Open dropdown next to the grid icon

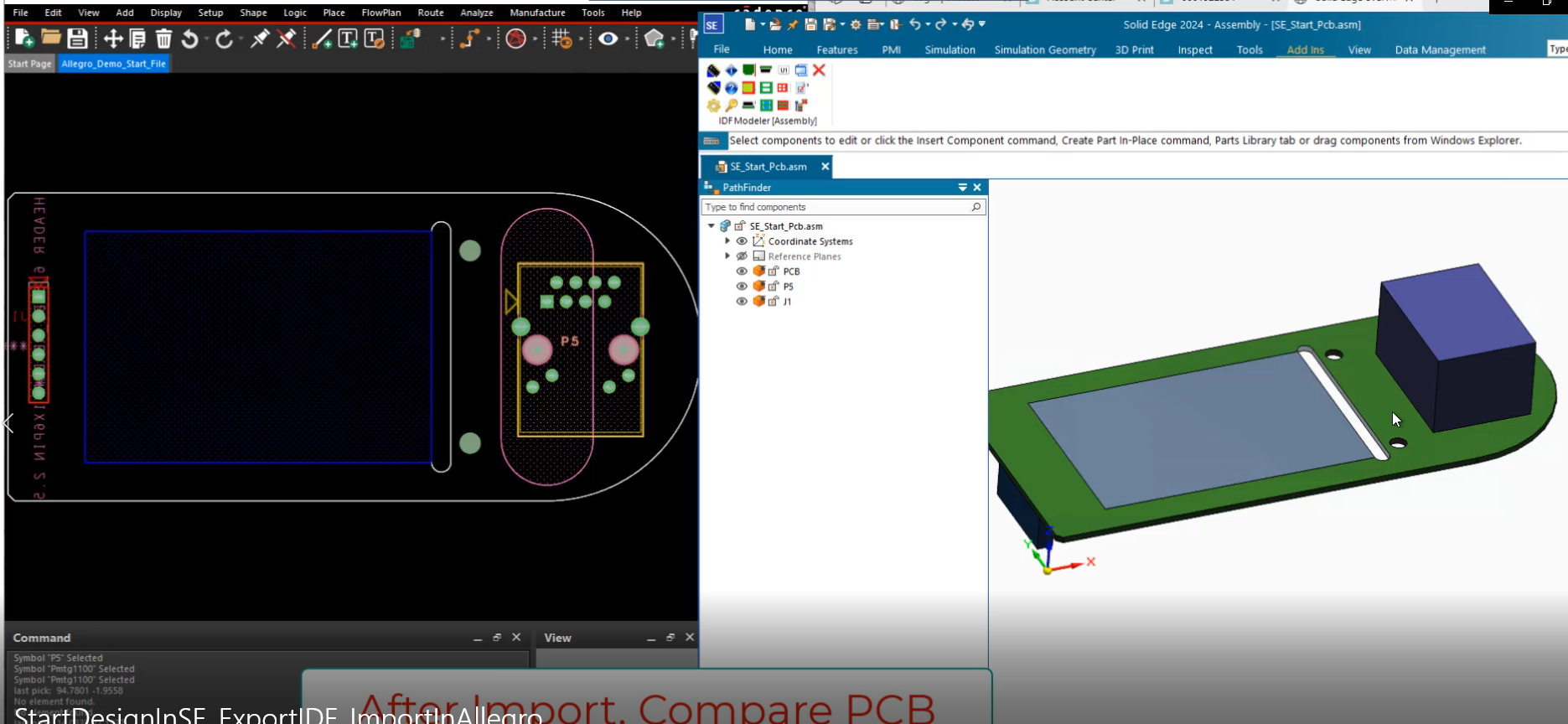click(581, 39)
